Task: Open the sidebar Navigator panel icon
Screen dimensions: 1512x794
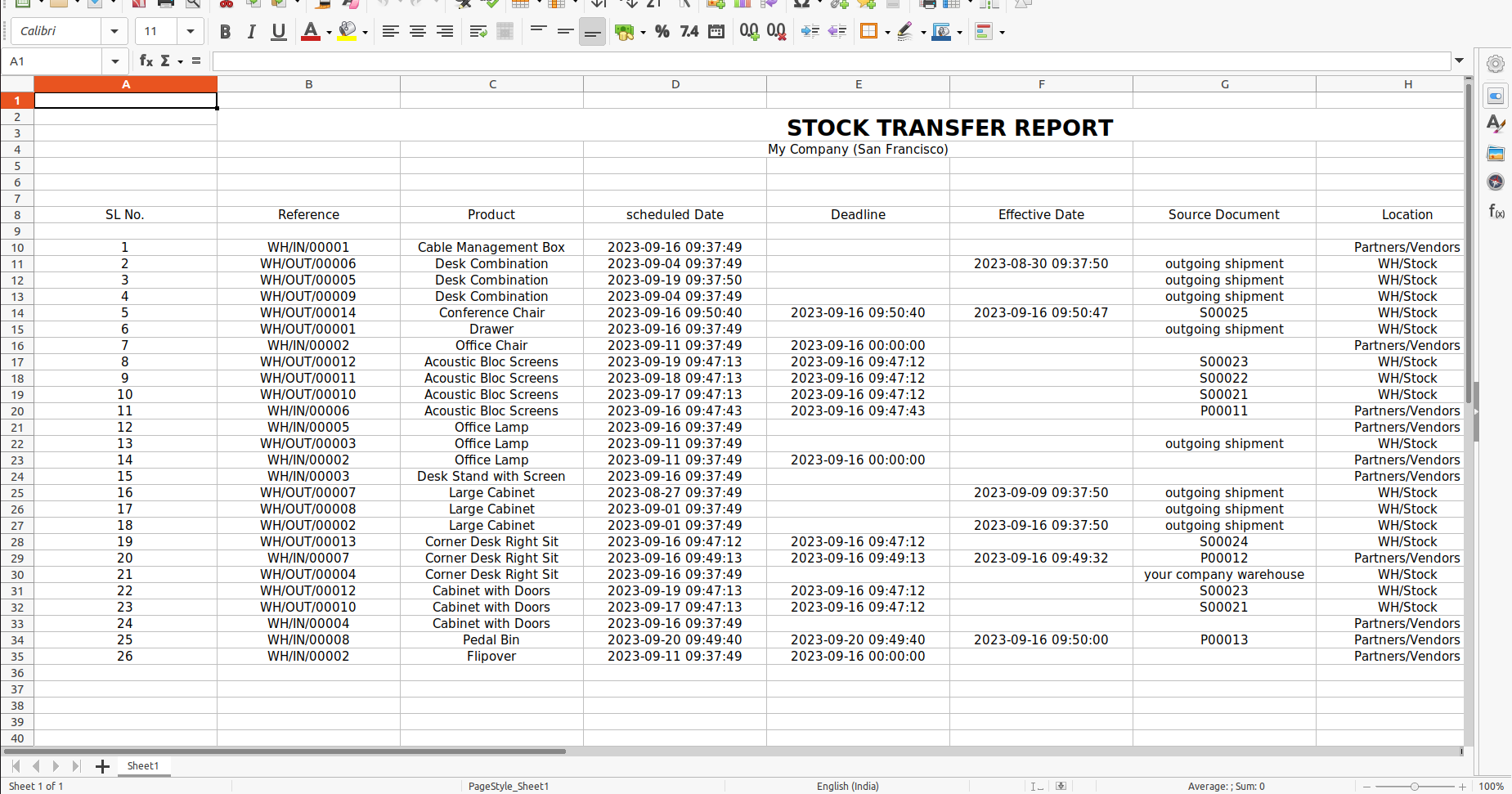Action: click(x=1496, y=182)
